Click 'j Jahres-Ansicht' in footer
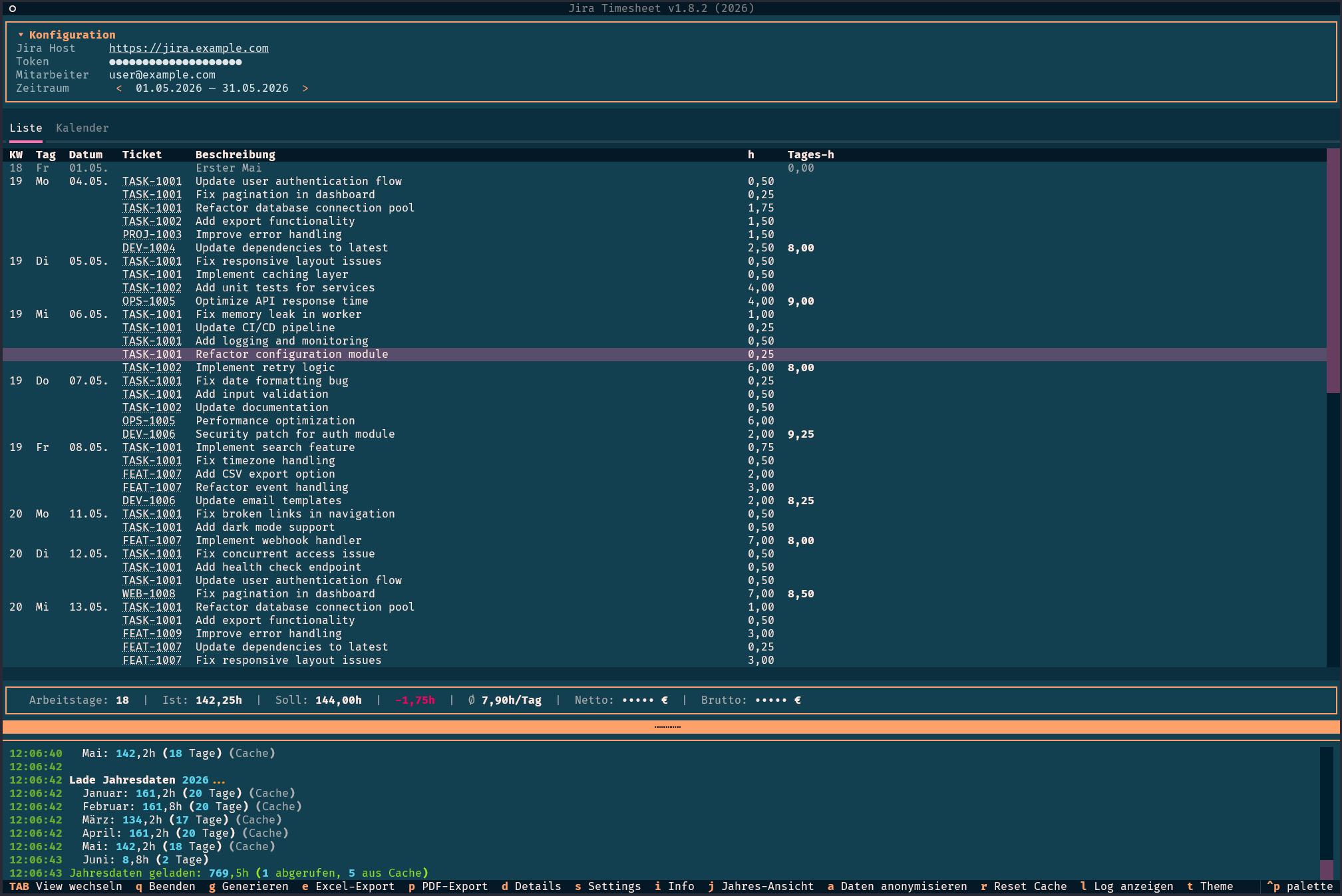 (761, 886)
